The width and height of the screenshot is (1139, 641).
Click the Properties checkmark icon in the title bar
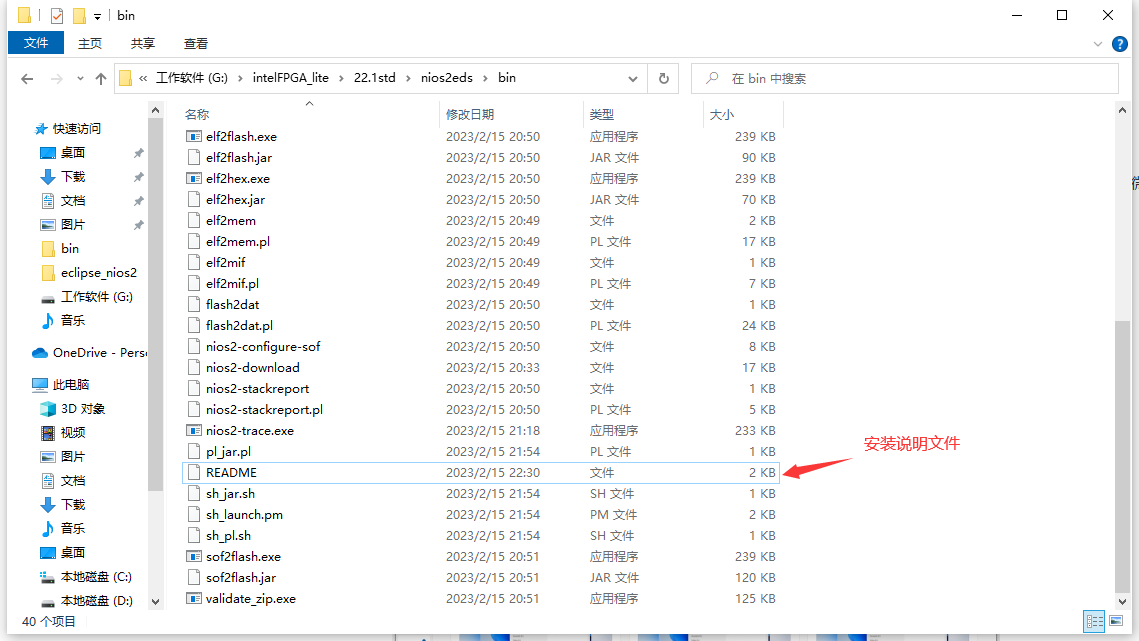tap(56, 15)
